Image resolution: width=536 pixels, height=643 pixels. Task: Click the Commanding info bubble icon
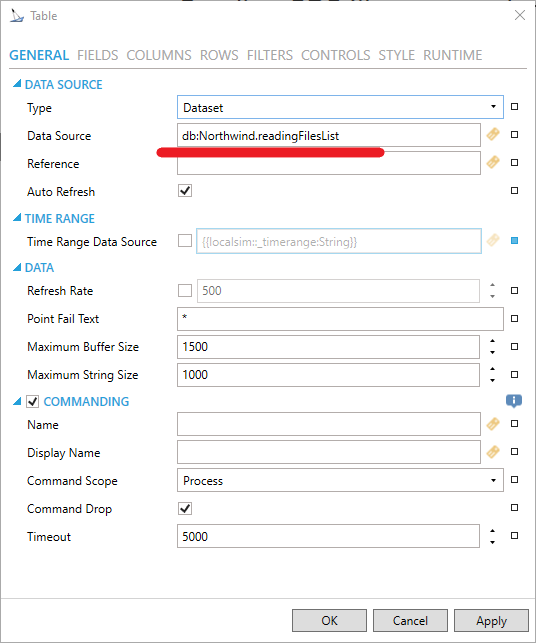tap(514, 401)
